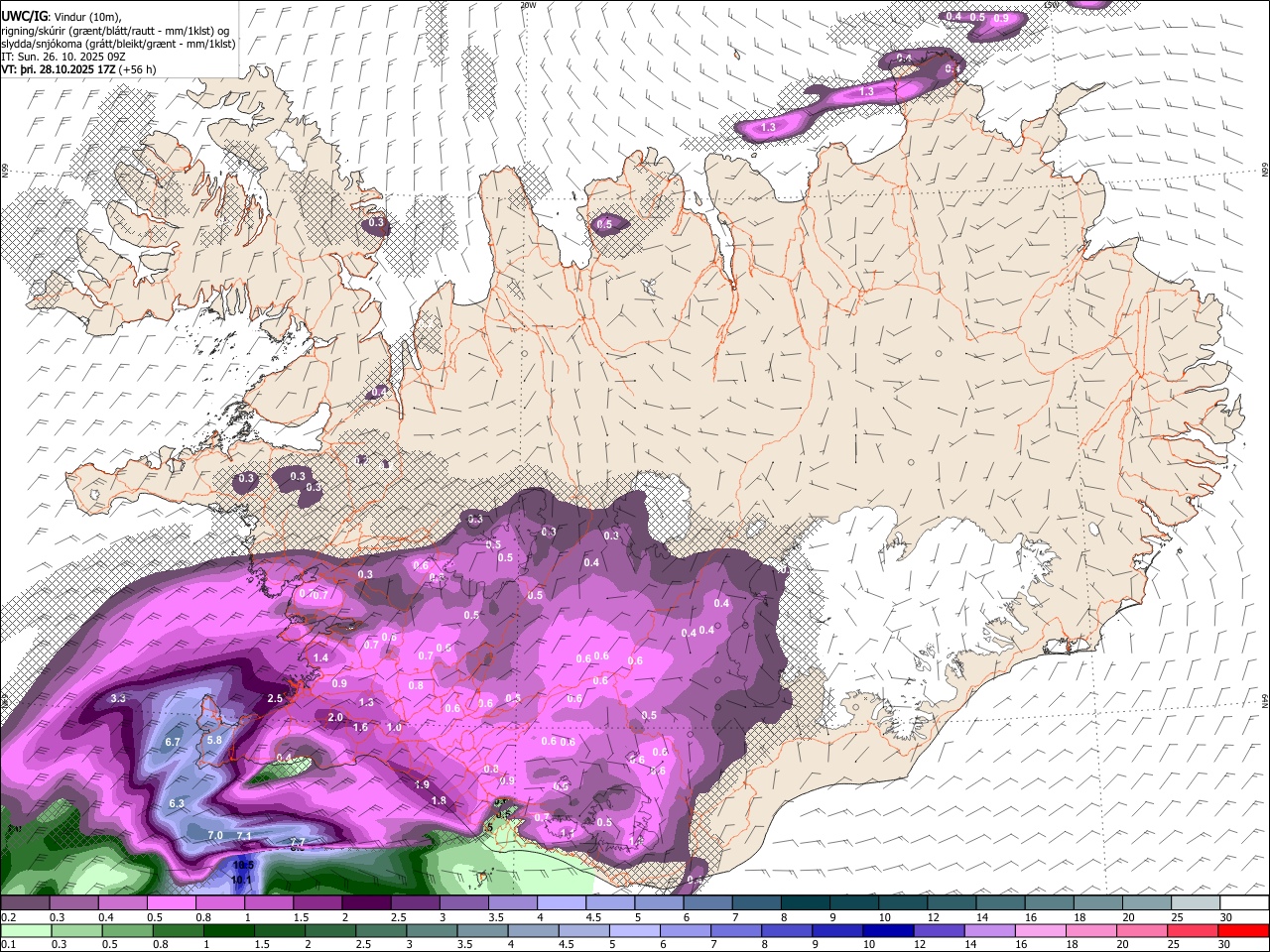Click the 3.3 precipitation value on the map
This screenshot has height=952, width=1270.
pos(118,698)
